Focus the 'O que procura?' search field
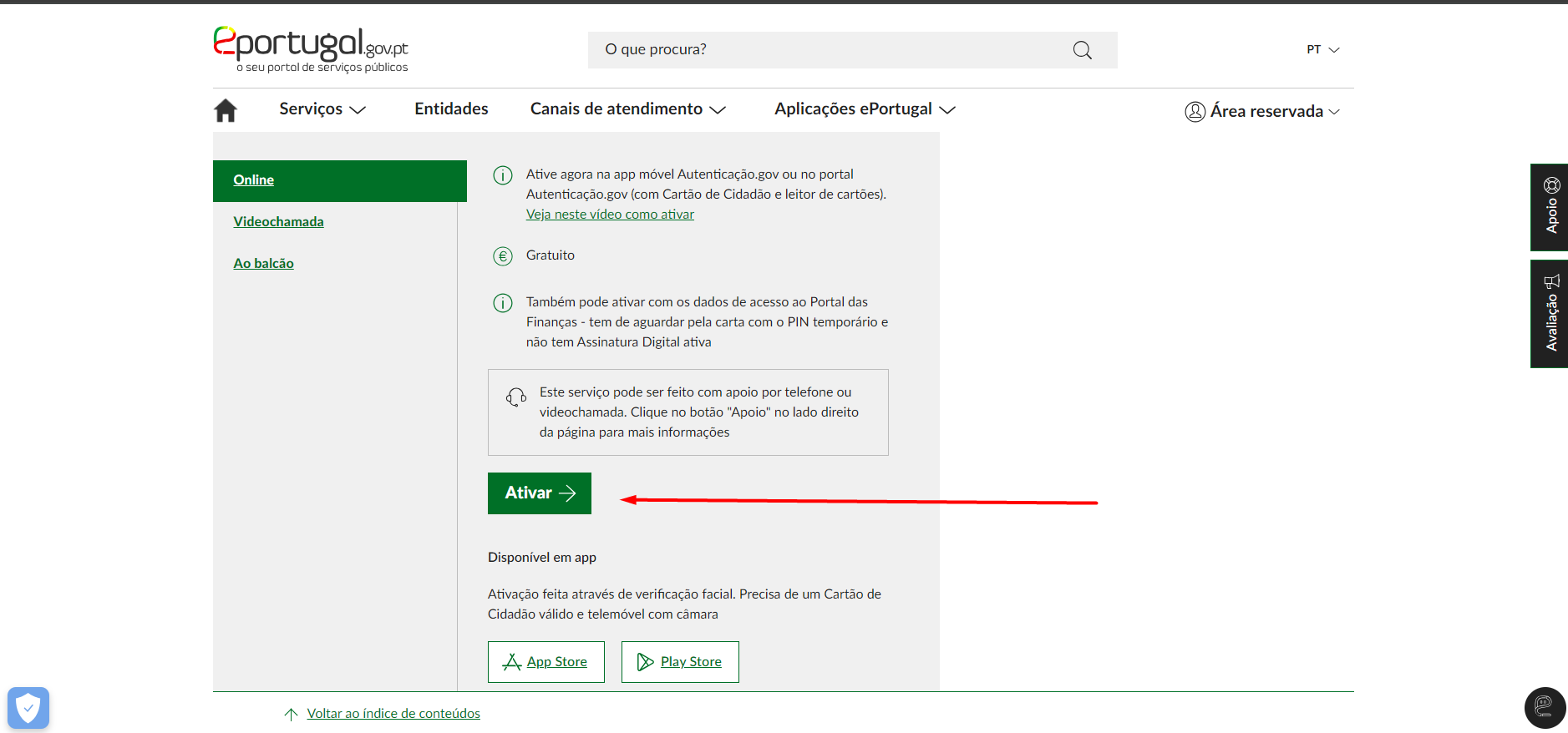This screenshot has width=1568, height=733. 852,50
